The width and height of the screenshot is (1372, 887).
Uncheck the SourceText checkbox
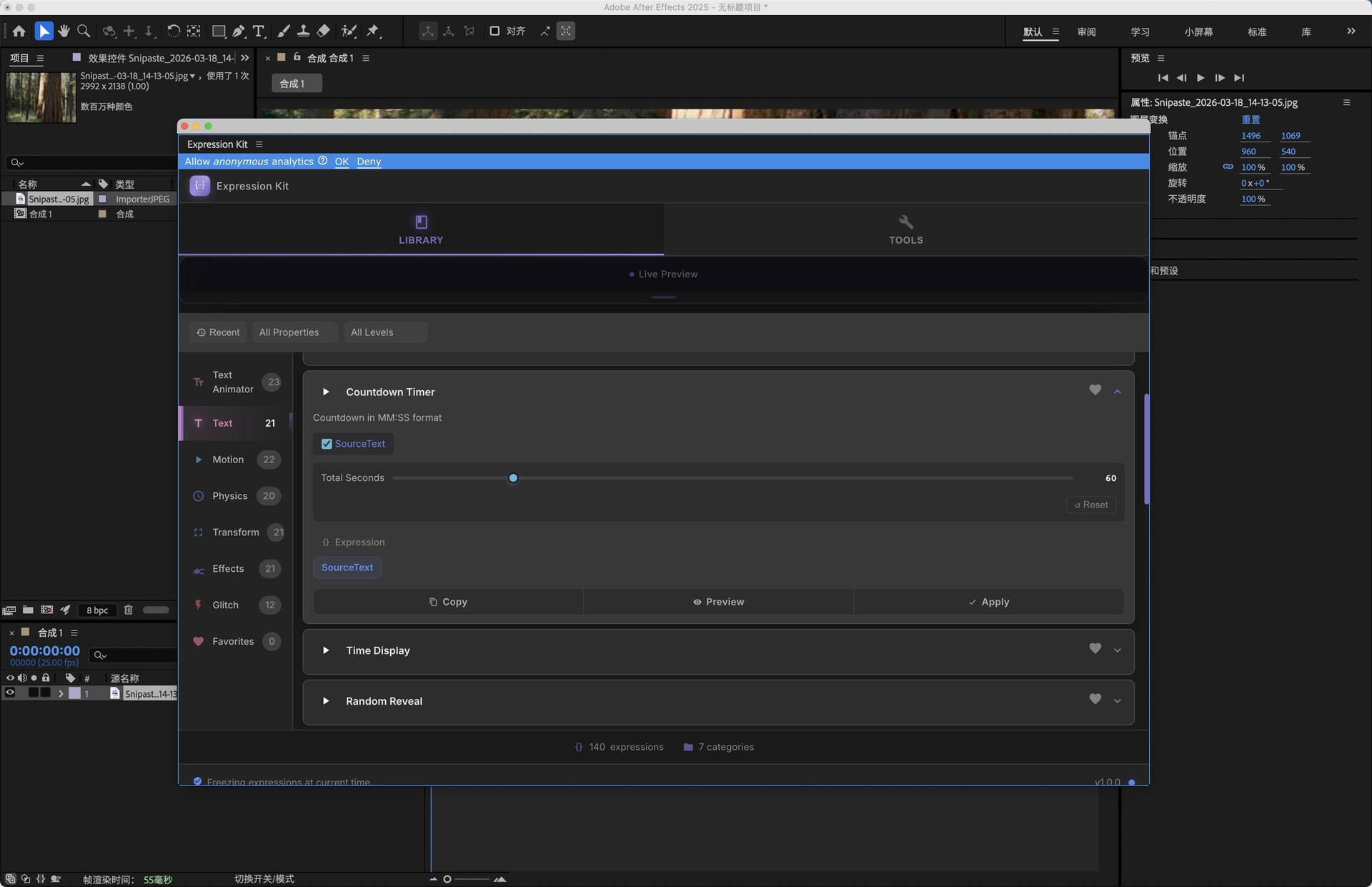[327, 444]
